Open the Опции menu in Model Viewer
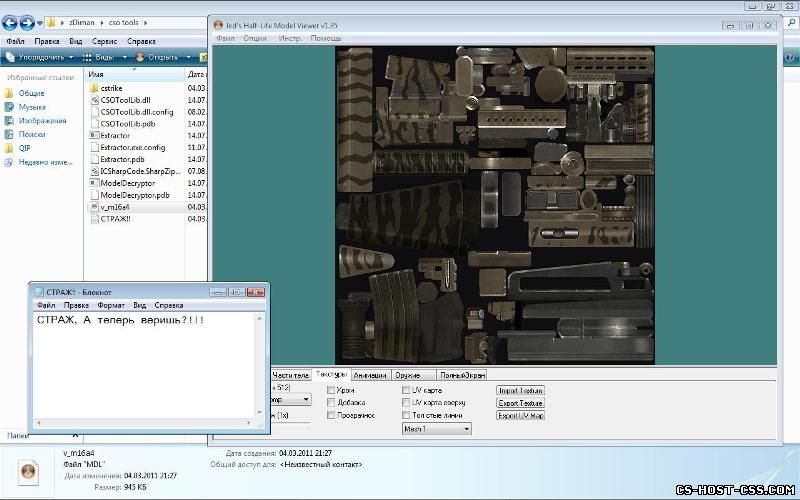This screenshot has height=500, width=800. pyautogui.click(x=255, y=38)
